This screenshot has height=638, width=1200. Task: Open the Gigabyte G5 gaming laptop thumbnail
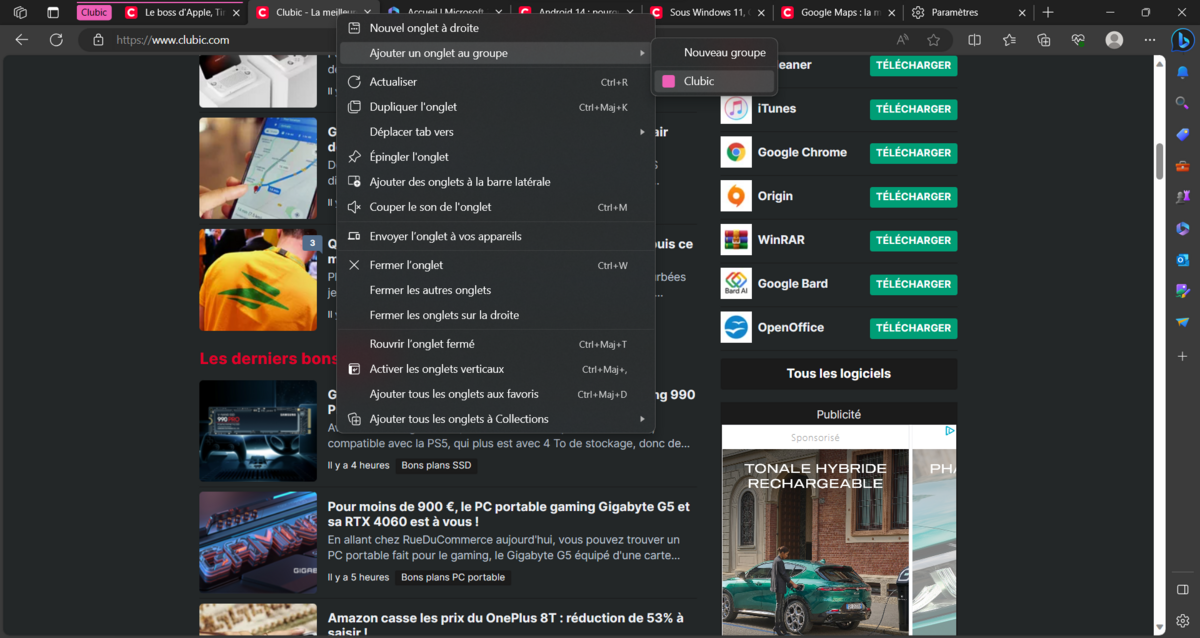click(258, 542)
